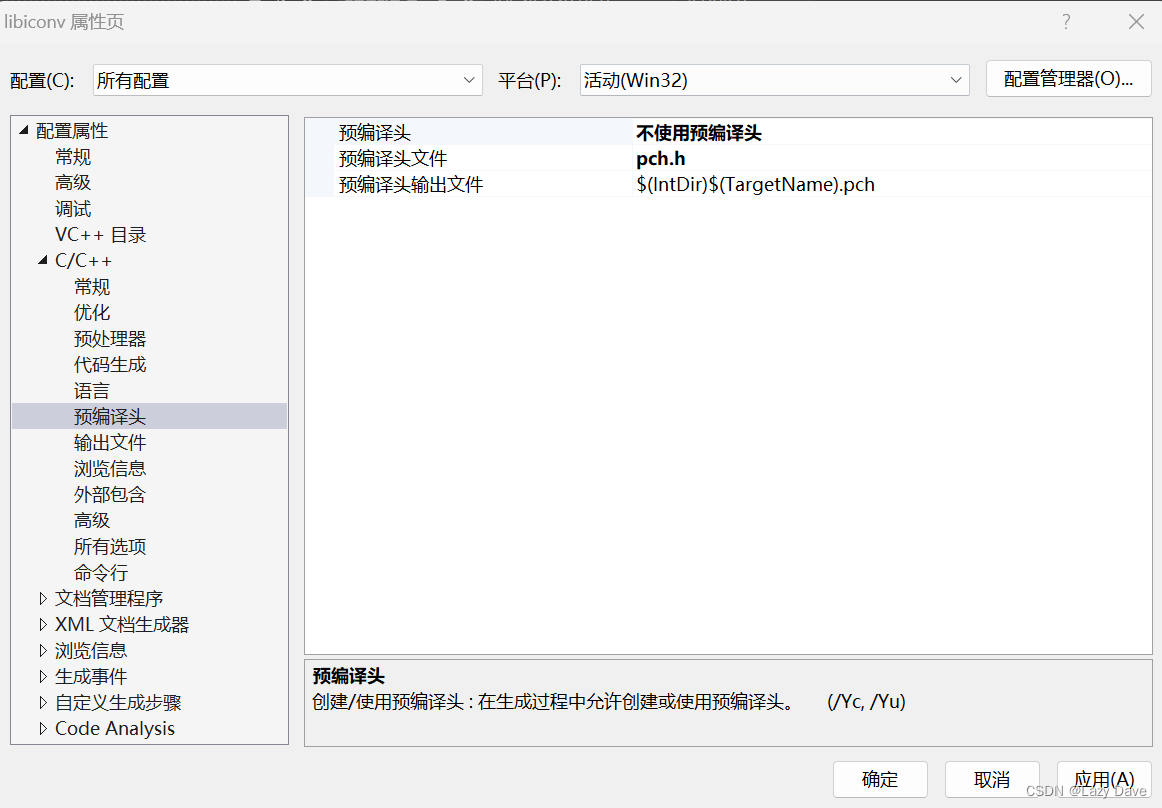This screenshot has width=1162, height=808.
Task: Select 浏览信息 under C/C++
Action: click(x=110, y=468)
